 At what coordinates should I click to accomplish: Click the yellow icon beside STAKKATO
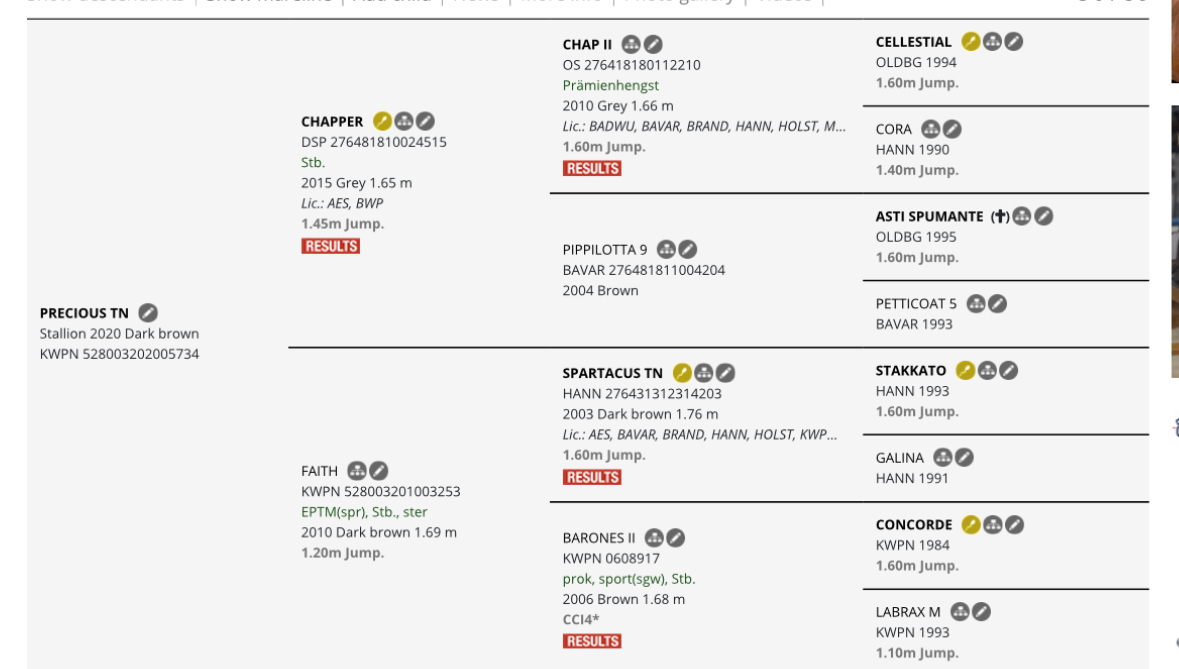point(965,371)
